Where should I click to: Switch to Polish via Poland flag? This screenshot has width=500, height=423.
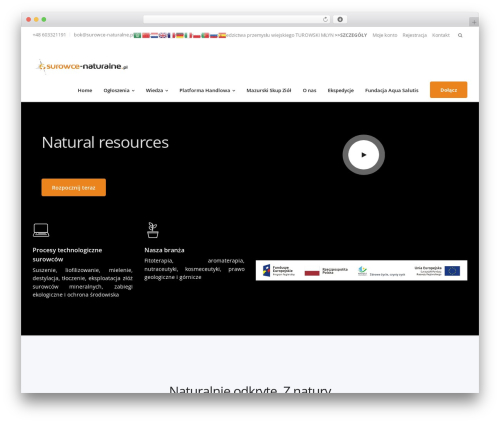(x=197, y=35)
